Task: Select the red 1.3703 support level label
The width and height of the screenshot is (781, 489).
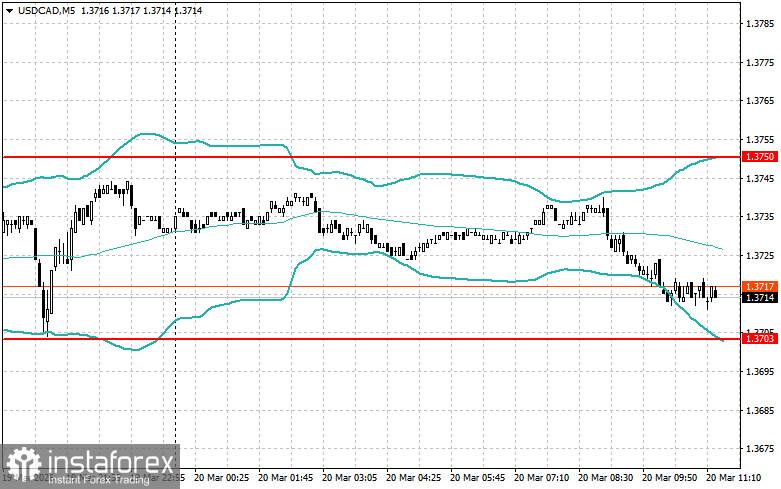Action: 760,339
